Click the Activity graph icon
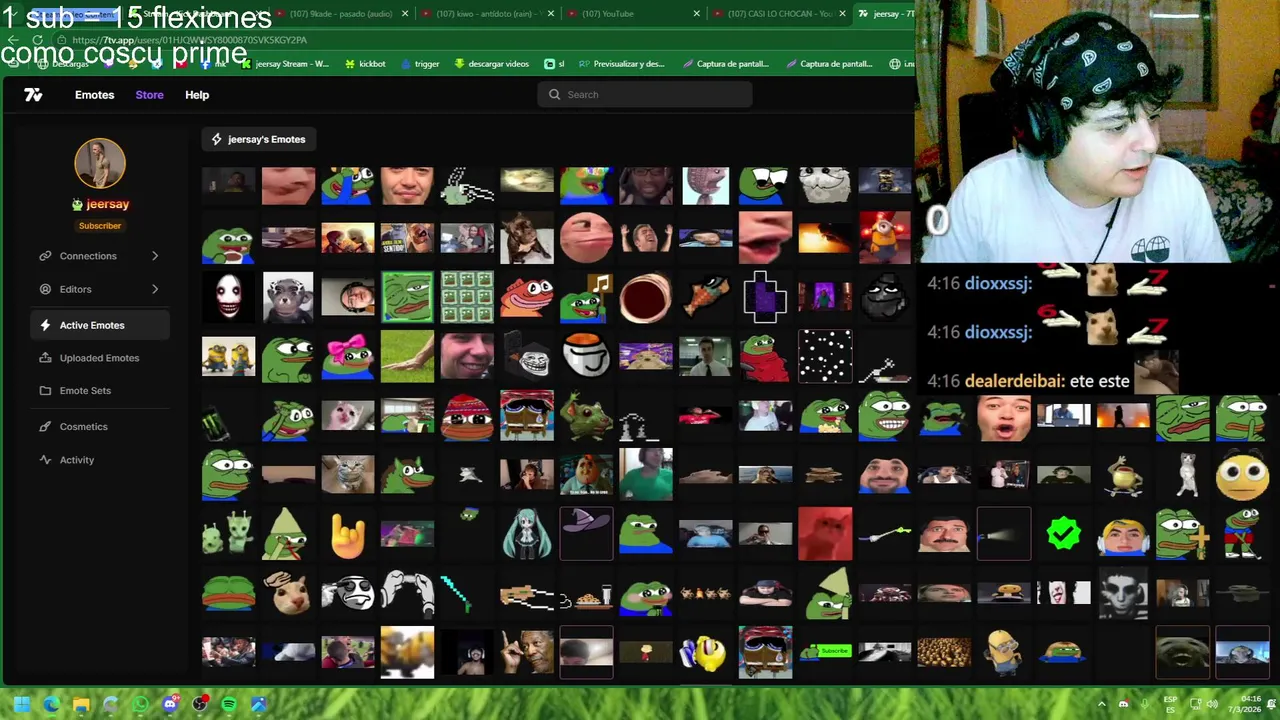Image resolution: width=1280 pixels, height=720 pixels. pos(45,460)
